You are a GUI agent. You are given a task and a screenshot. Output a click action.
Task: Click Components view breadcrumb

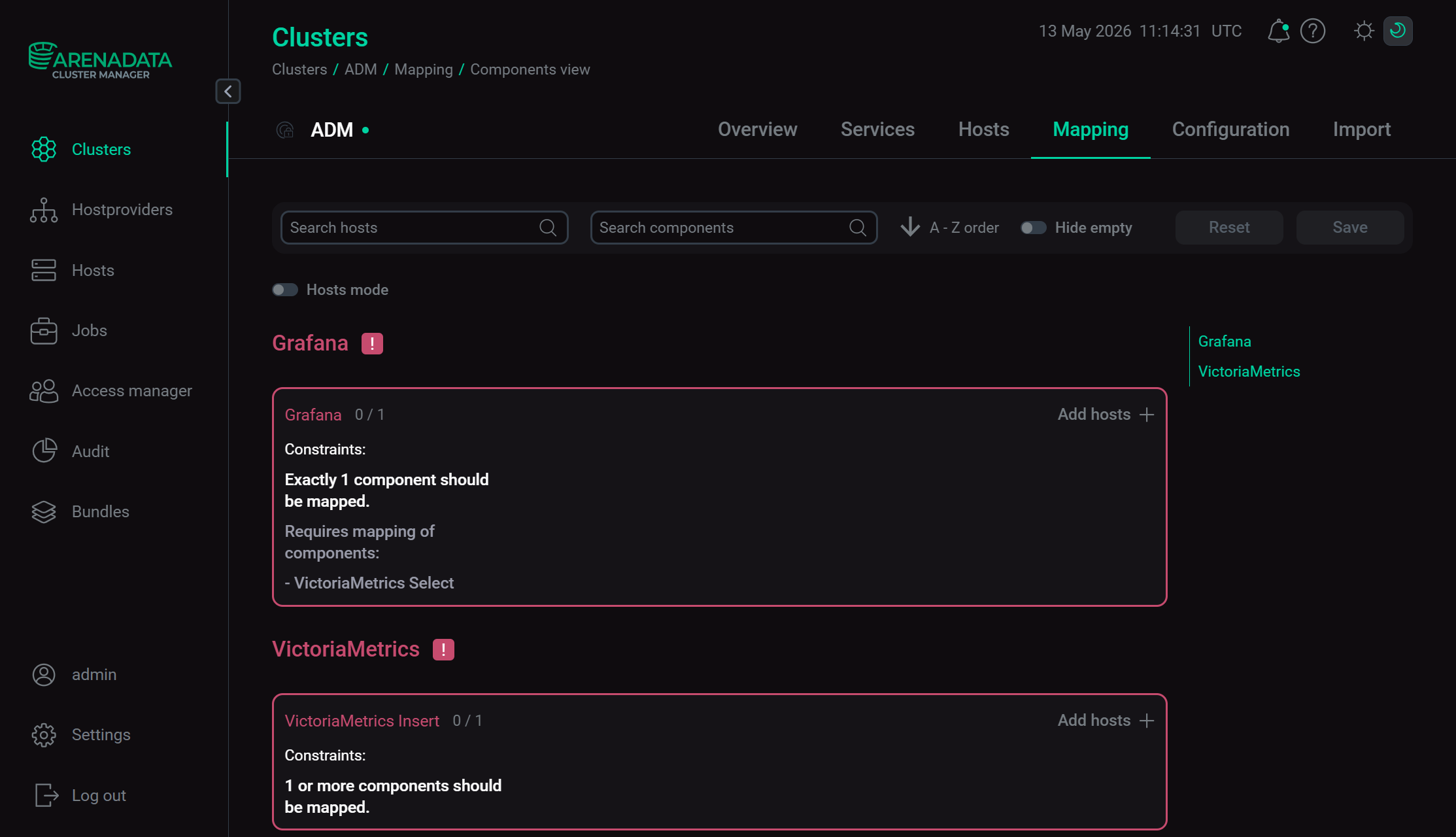click(x=530, y=69)
